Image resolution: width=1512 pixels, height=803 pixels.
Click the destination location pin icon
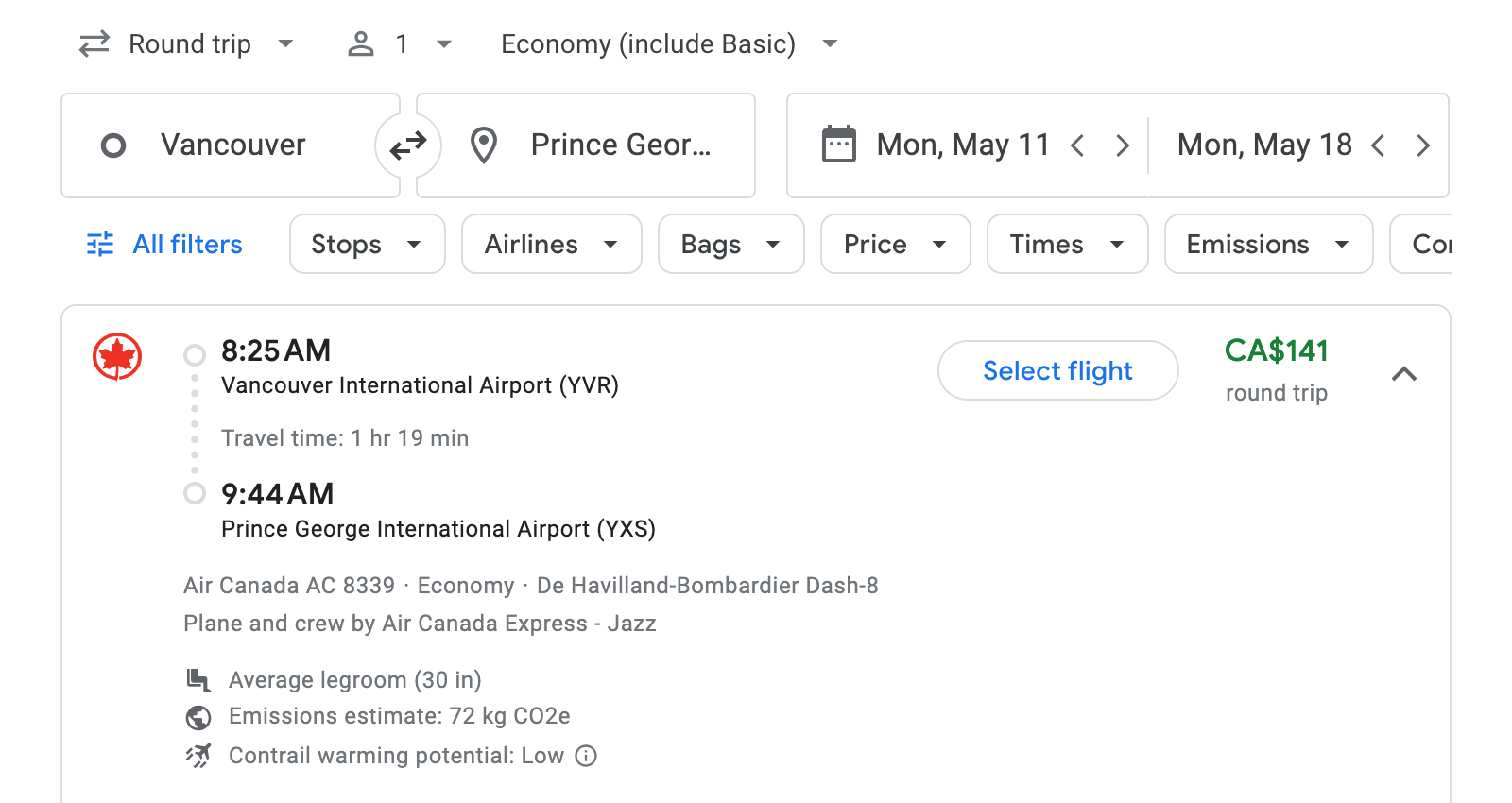484,145
